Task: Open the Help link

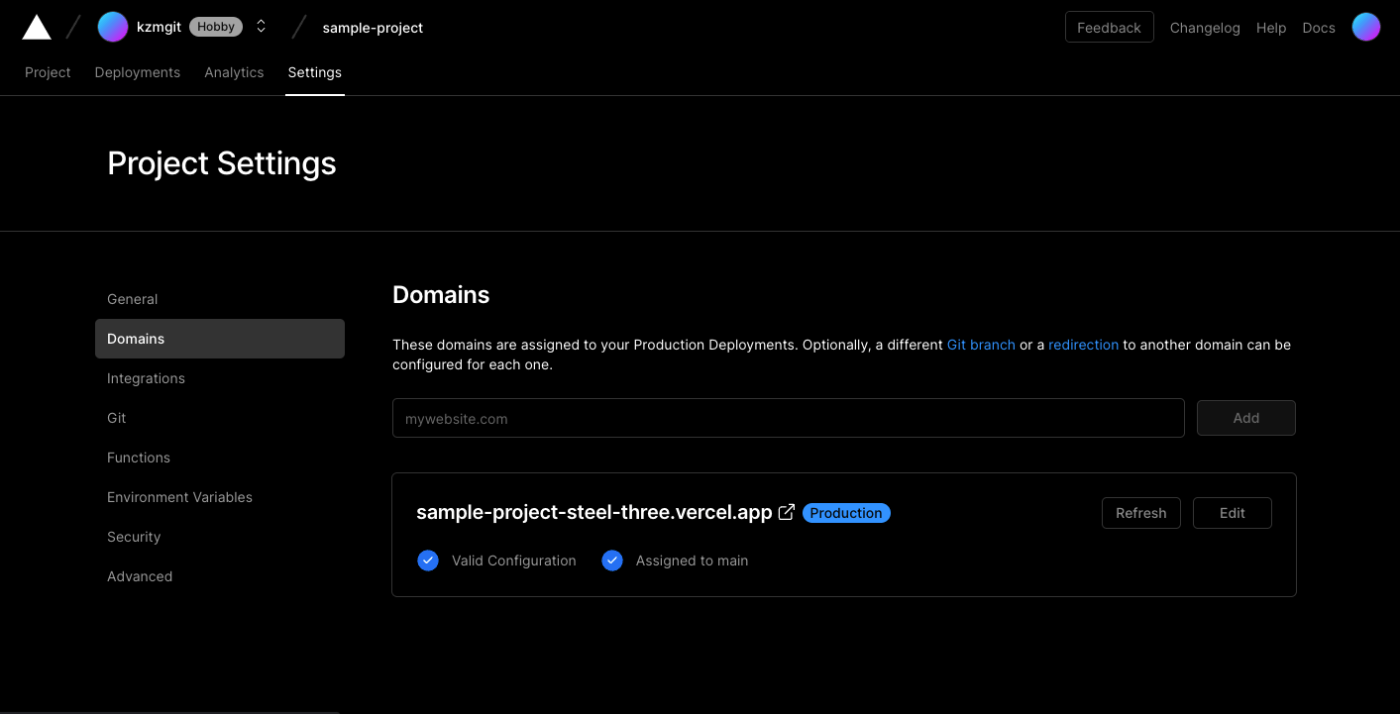Action: pyautogui.click(x=1271, y=28)
